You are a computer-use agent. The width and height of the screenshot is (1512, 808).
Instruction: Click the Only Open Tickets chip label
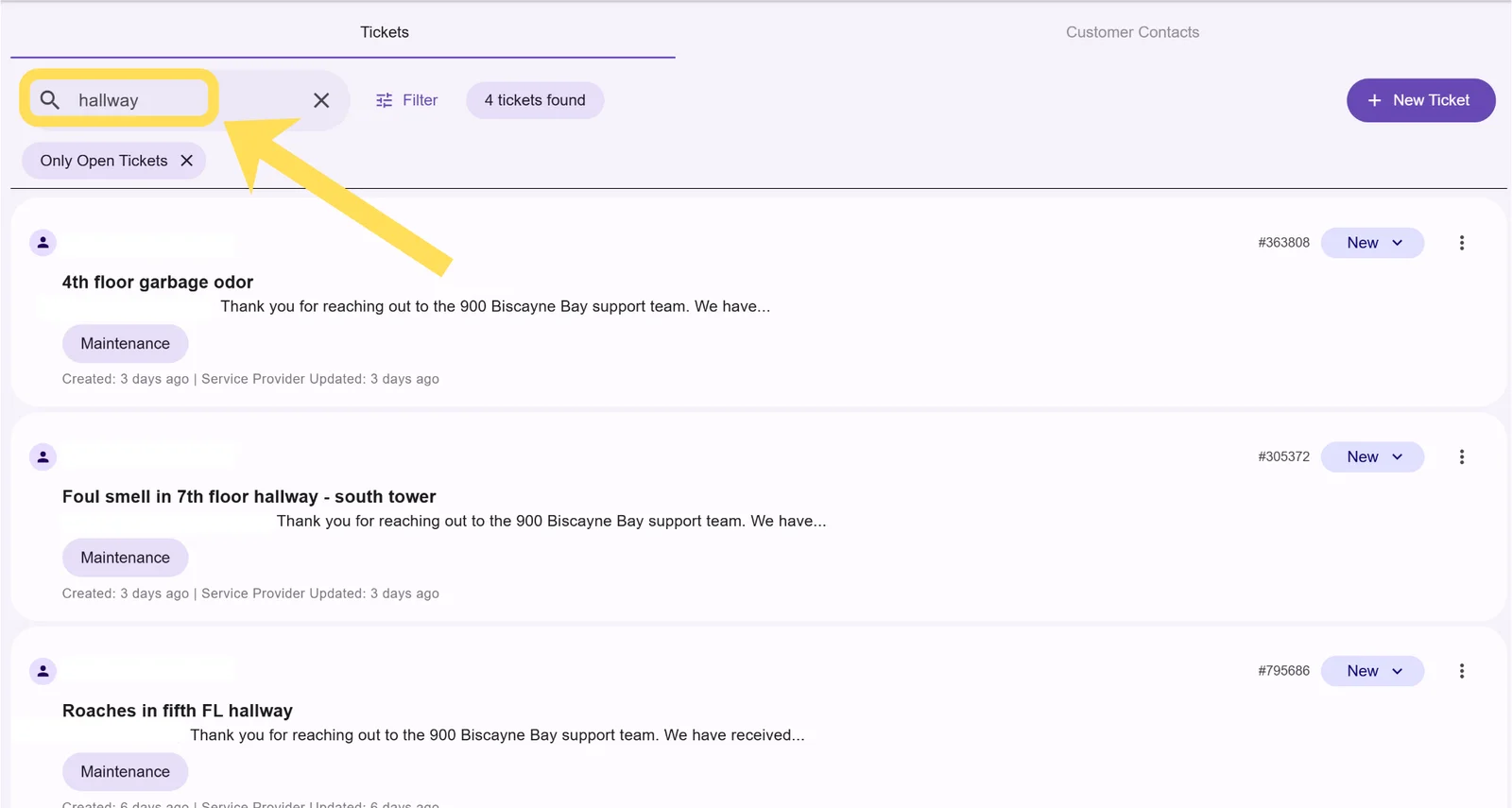(x=104, y=161)
